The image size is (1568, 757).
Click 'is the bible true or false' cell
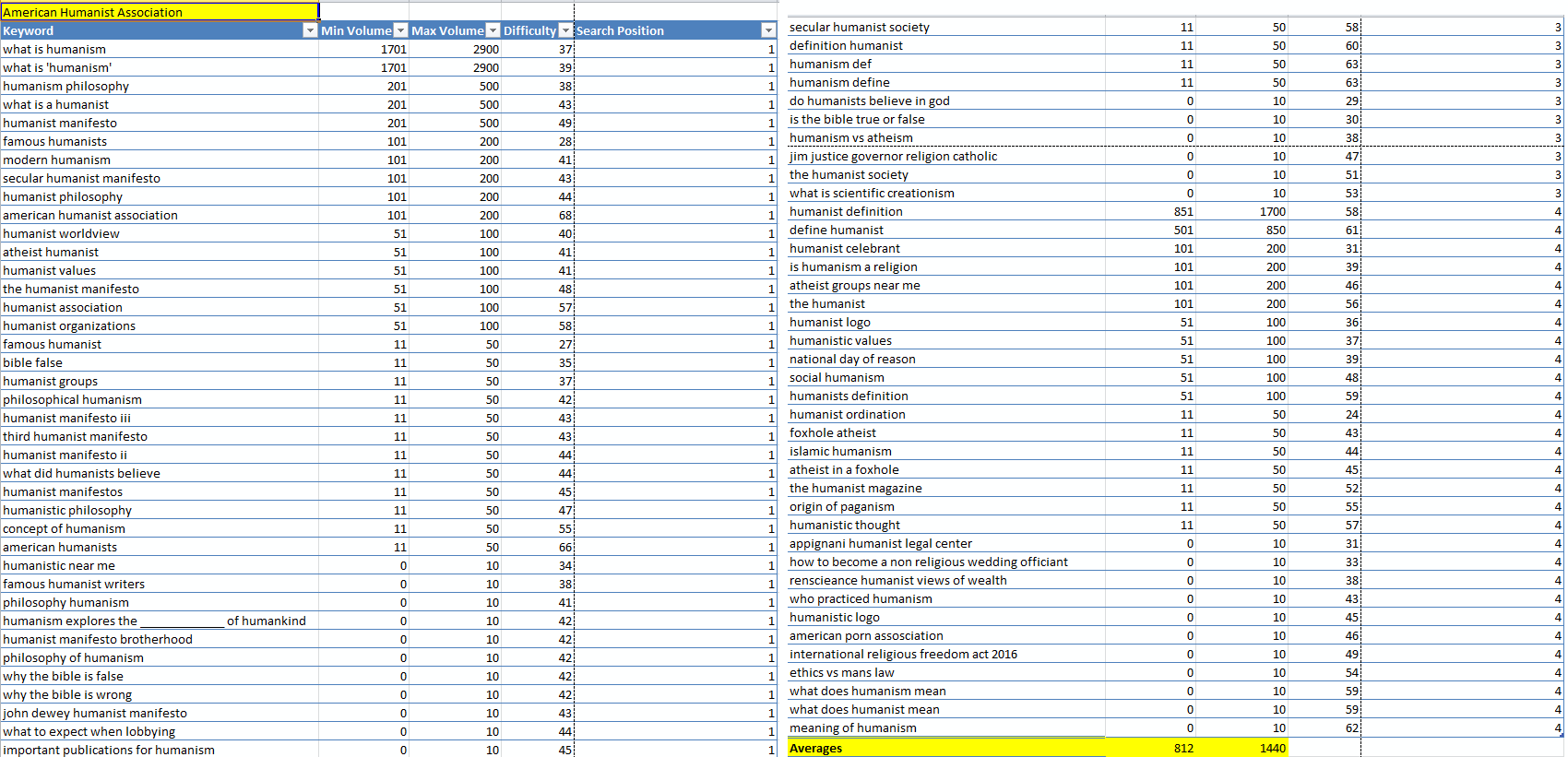945,119
